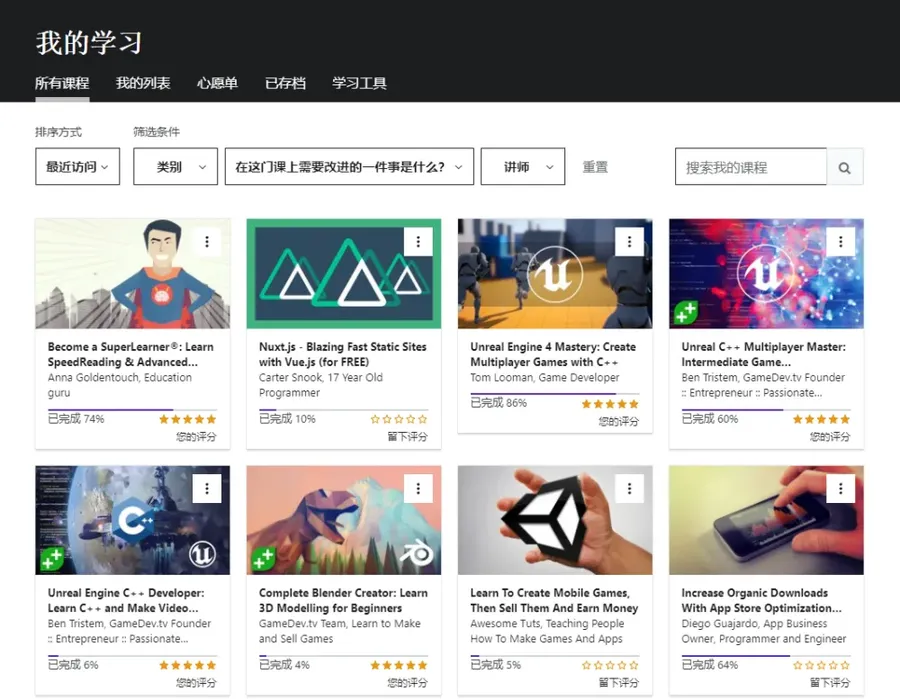
Task: Expand the 讲师 filter dropdown
Action: 522,166
